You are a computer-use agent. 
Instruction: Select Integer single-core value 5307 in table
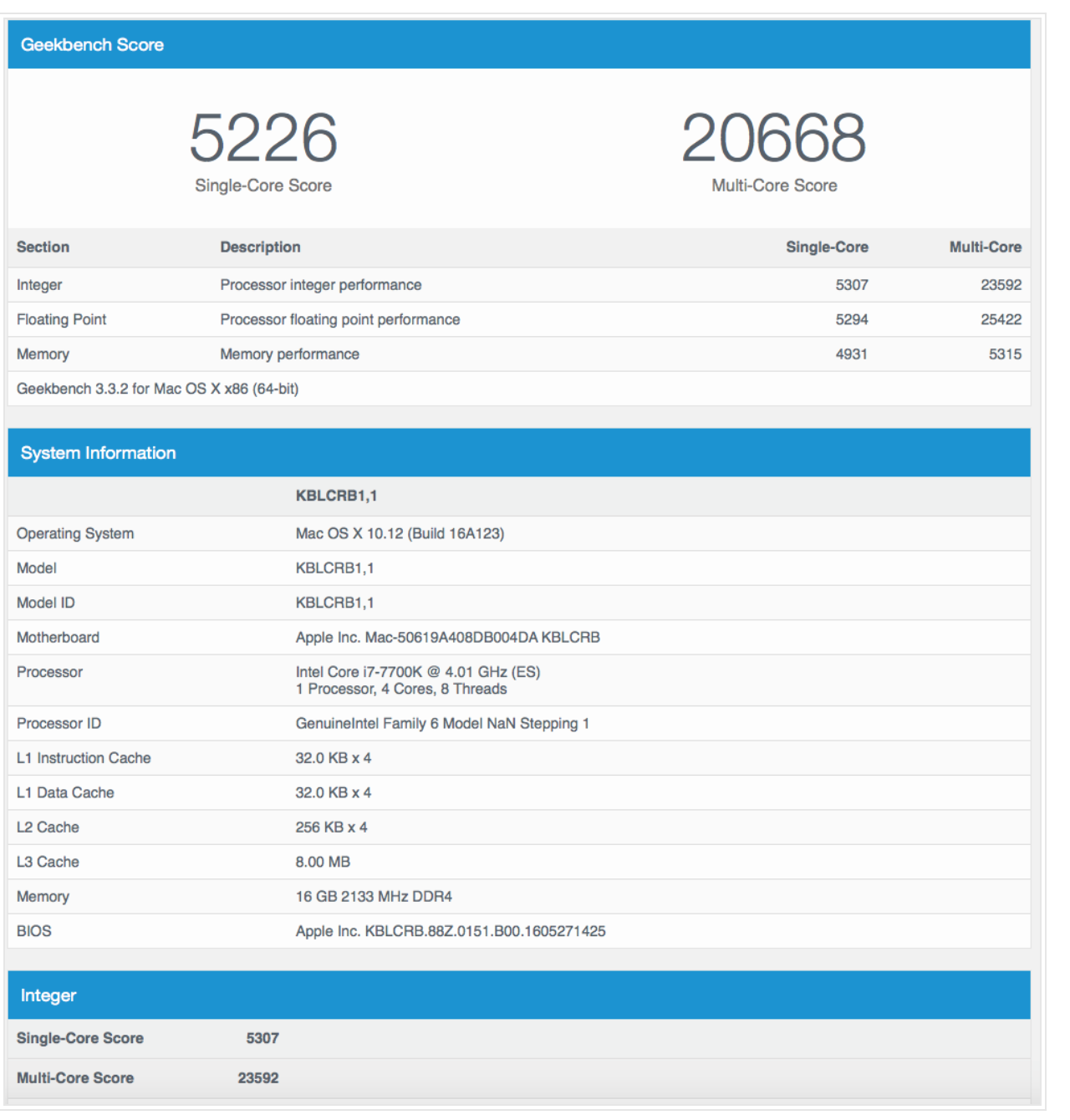point(852,285)
